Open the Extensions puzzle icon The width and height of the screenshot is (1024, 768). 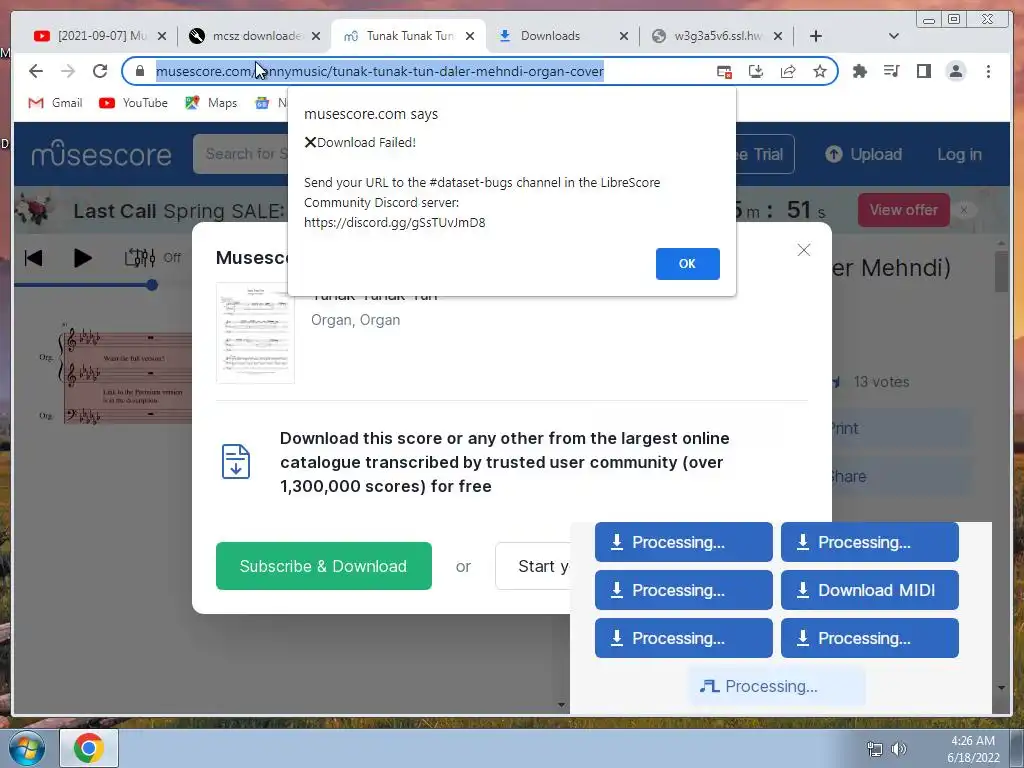(859, 71)
